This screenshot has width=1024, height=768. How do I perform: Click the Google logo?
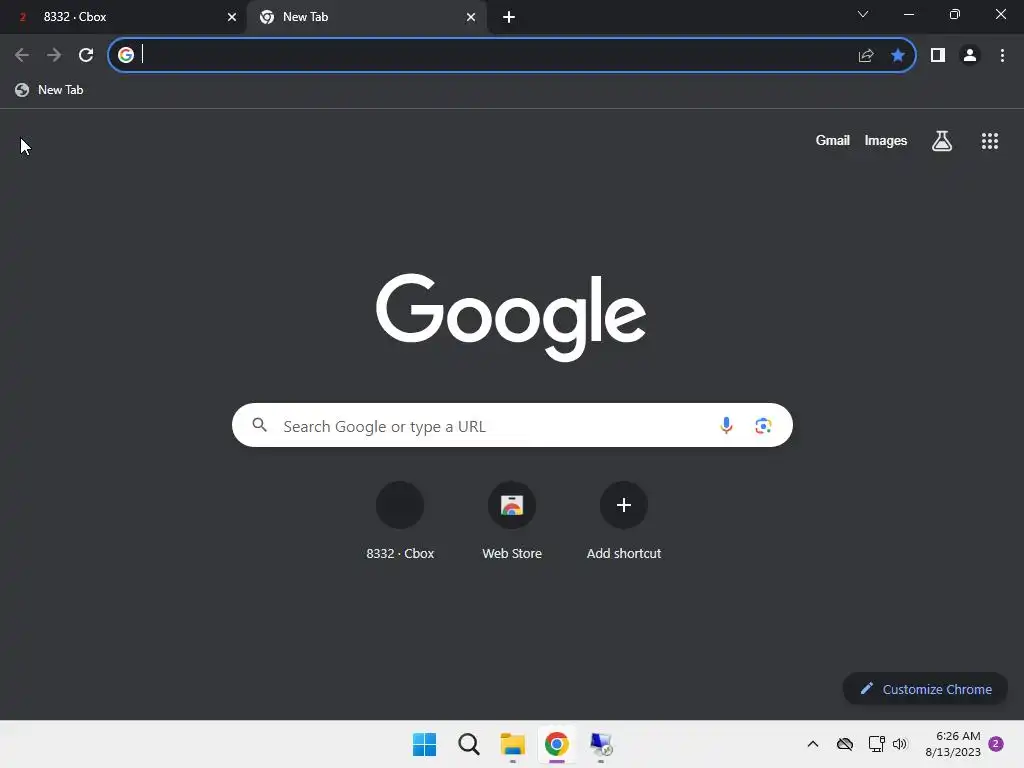(x=511, y=317)
